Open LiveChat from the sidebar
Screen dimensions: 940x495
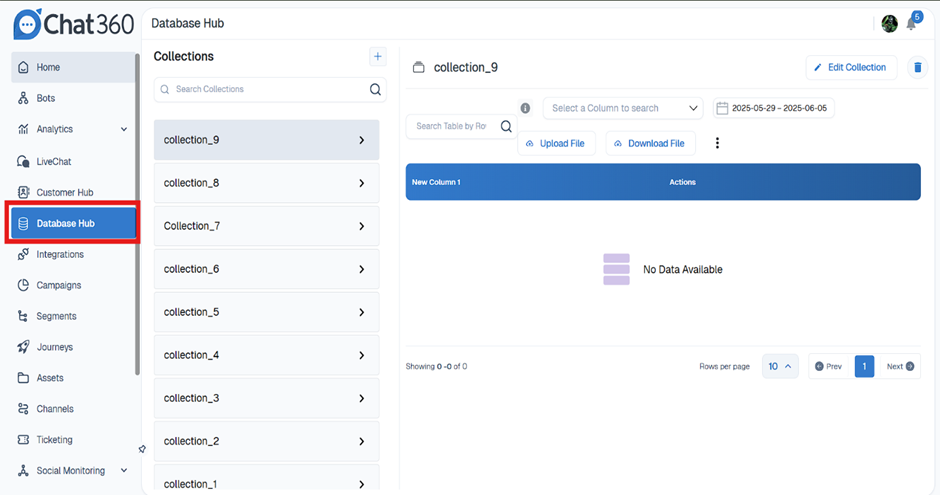point(54,161)
